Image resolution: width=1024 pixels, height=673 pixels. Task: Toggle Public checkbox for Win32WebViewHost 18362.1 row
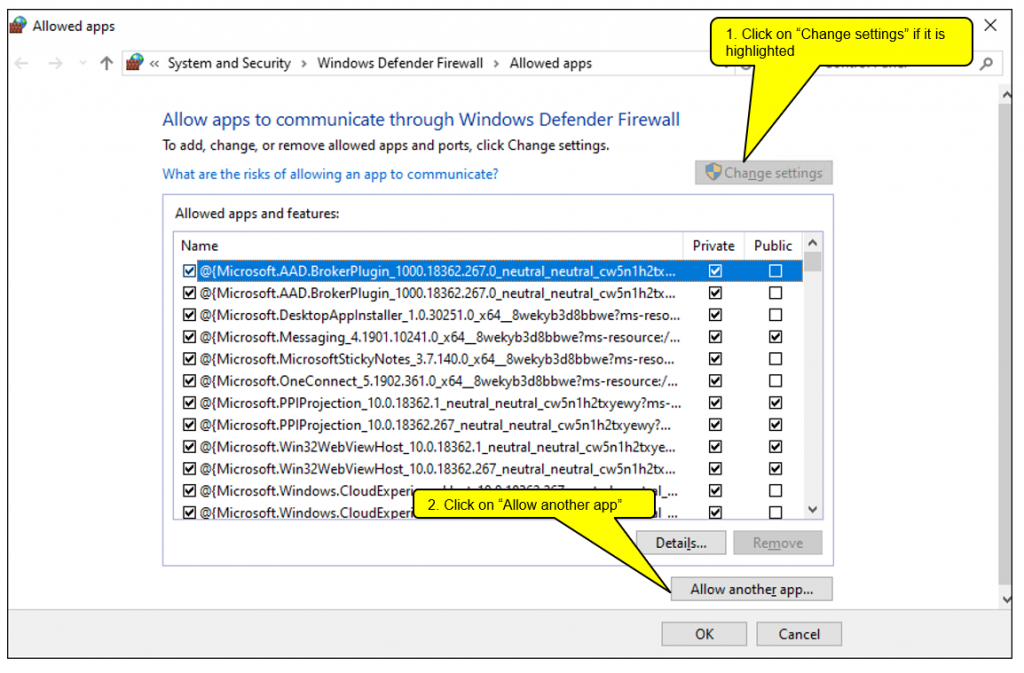point(775,446)
